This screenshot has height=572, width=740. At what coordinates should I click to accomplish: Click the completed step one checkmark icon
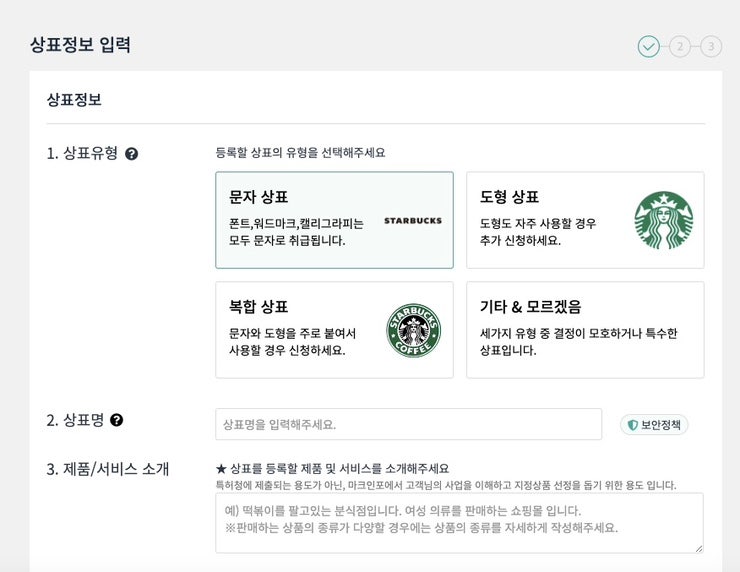point(649,46)
